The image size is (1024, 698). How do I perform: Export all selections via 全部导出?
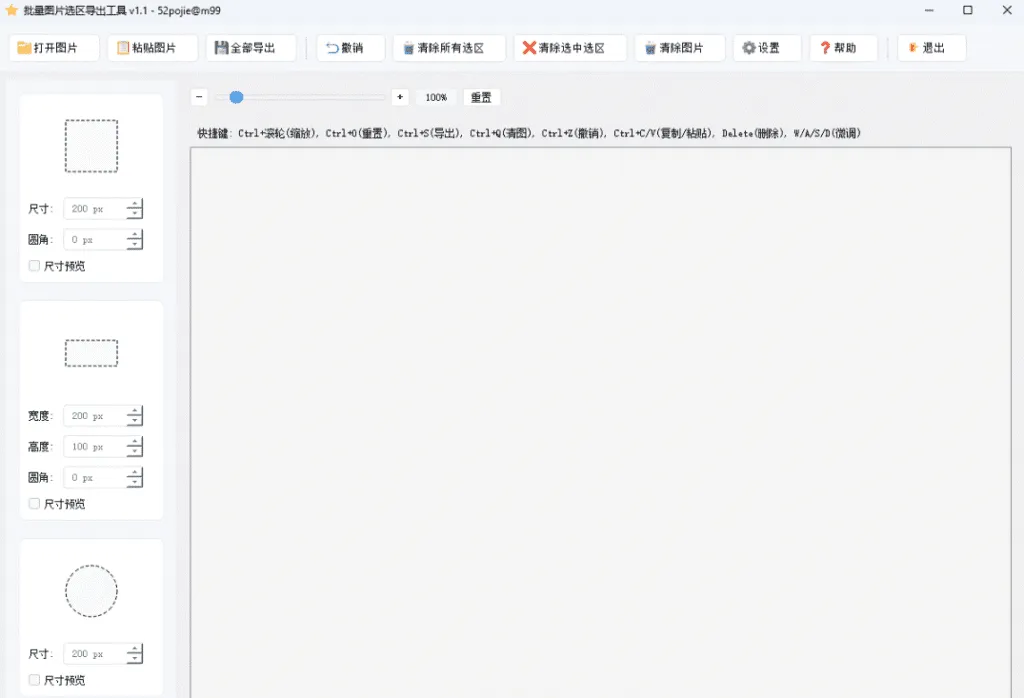tap(250, 47)
